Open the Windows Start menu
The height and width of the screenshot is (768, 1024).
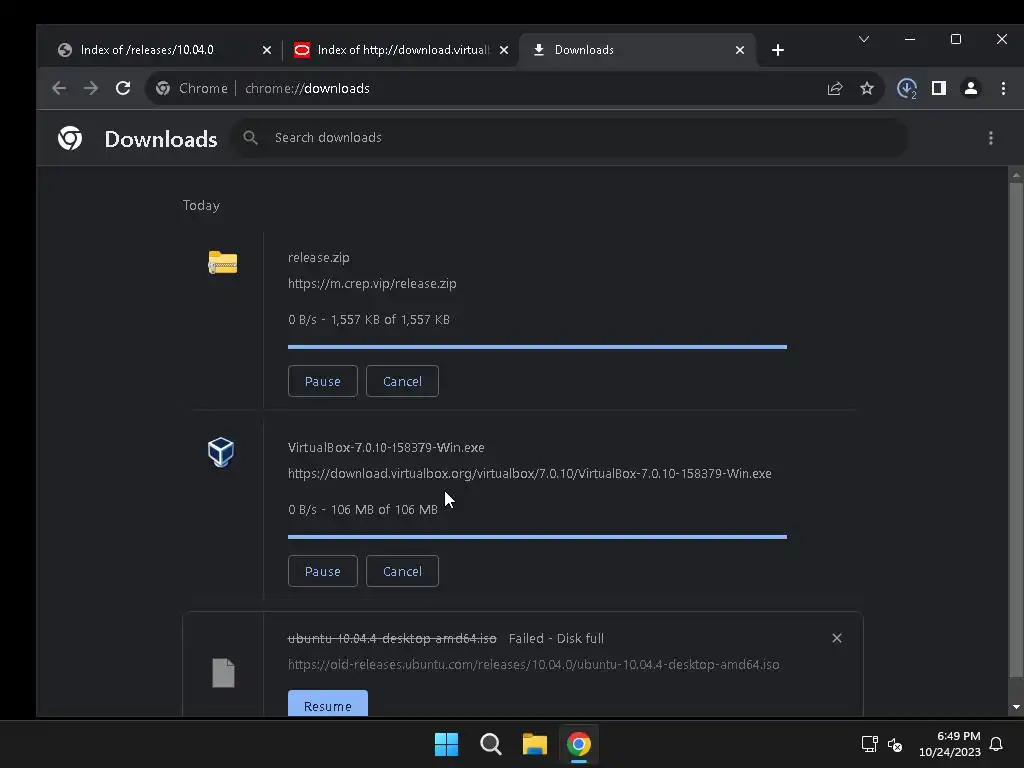tap(447, 744)
